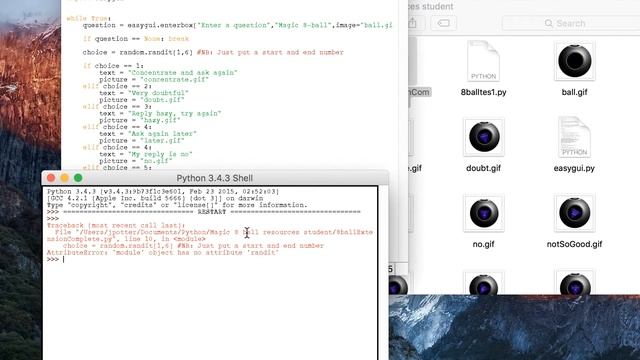Image resolution: width=640 pixels, height=360 pixels.
Task: Select the easygui.py file icon
Action: point(574,137)
